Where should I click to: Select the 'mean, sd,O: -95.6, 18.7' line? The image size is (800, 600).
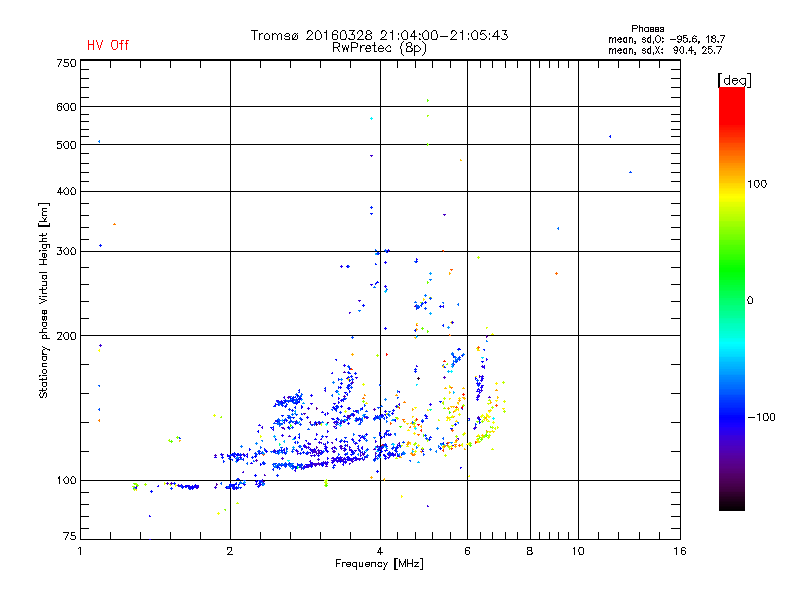[666, 39]
